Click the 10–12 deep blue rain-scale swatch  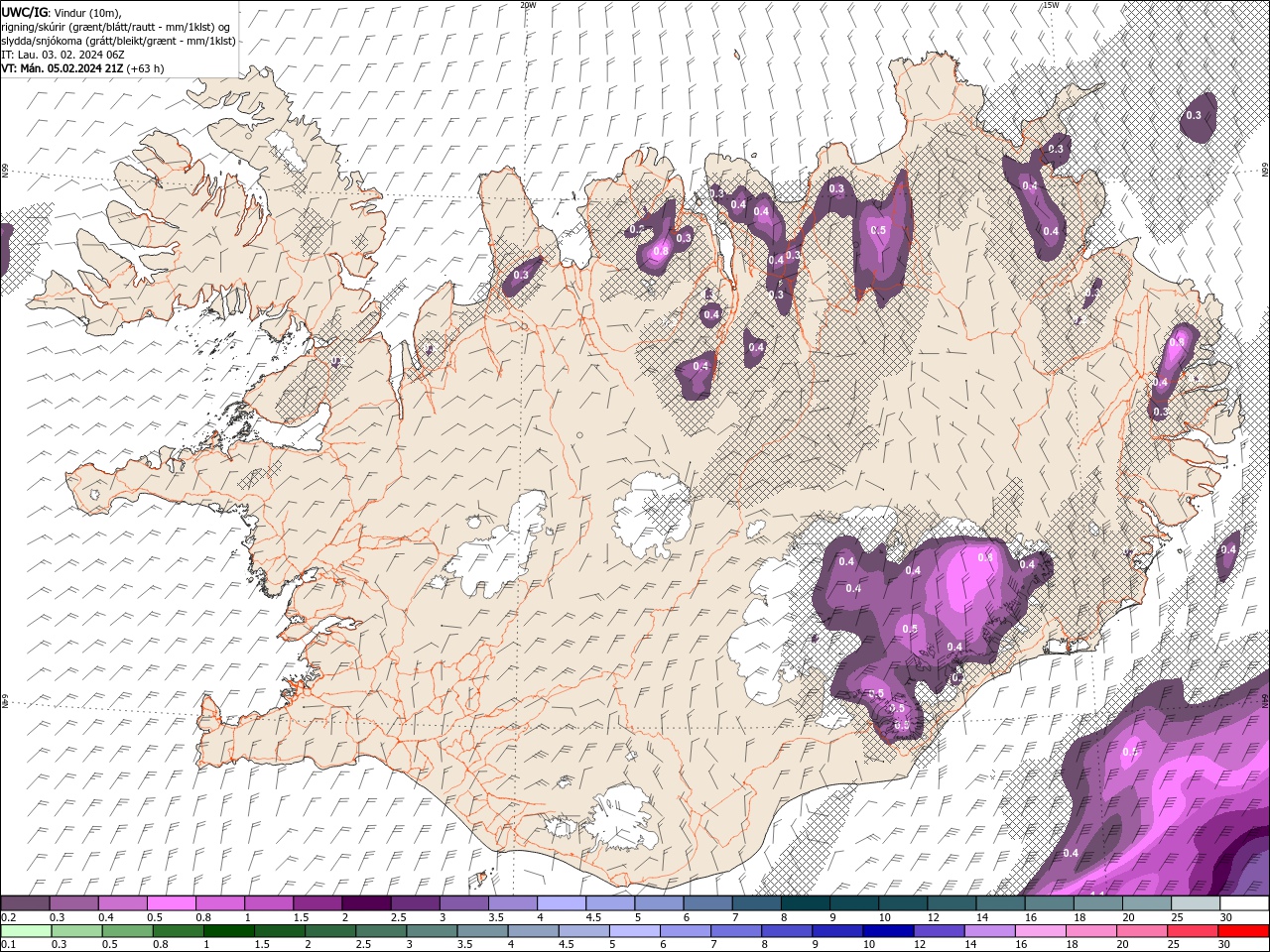pyautogui.click(x=887, y=931)
